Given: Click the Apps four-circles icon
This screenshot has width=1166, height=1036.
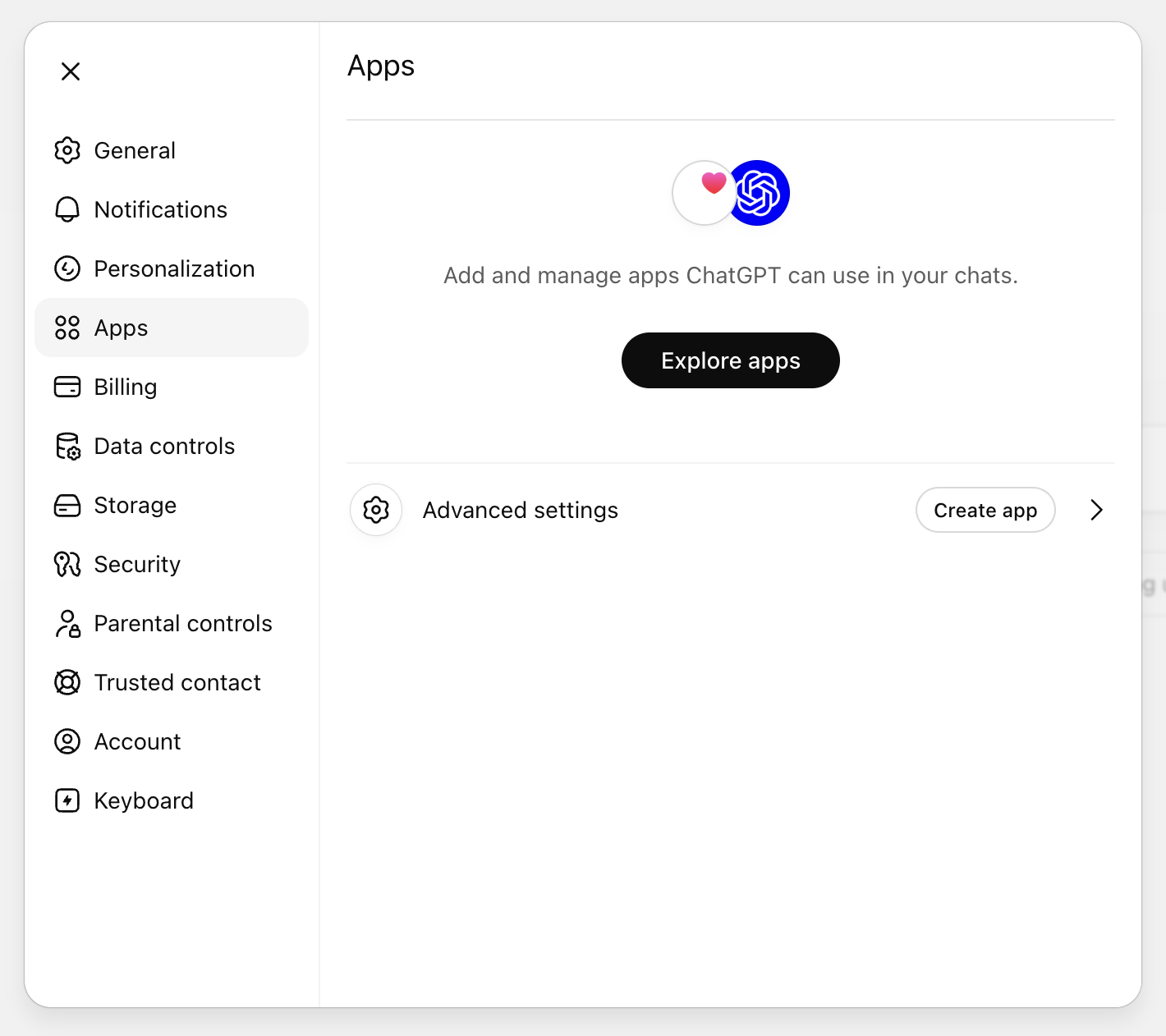Looking at the screenshot, I should (67, 328).
